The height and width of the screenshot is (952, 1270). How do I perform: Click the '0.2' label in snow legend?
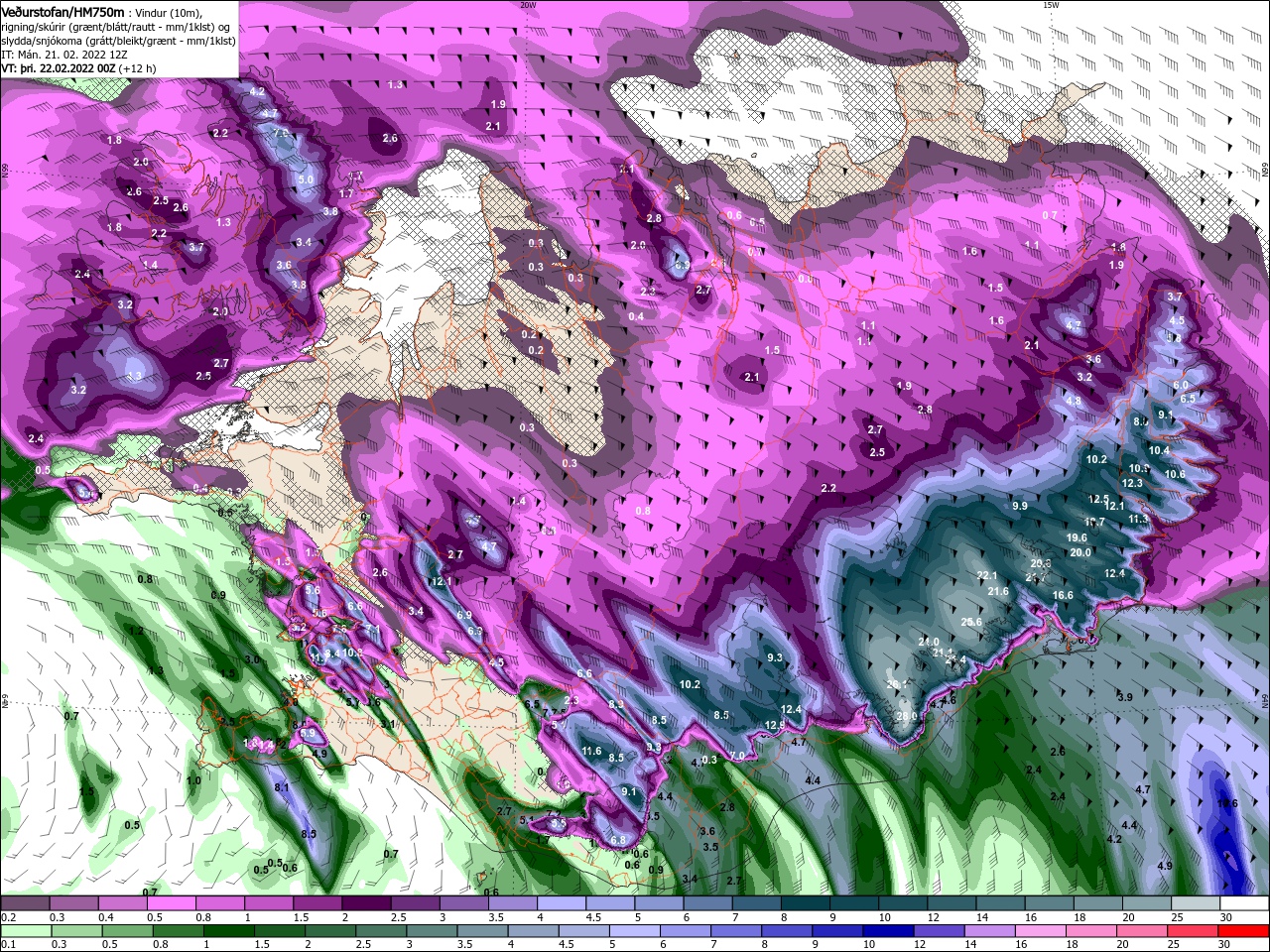(9, 917)
